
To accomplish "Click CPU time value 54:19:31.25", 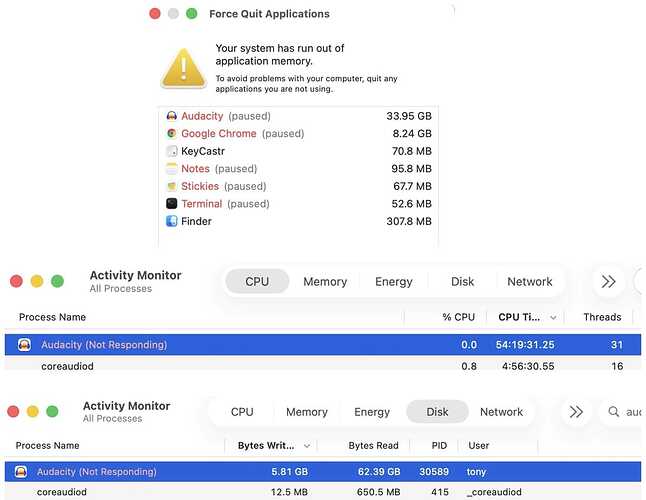I will pos(525,344).
